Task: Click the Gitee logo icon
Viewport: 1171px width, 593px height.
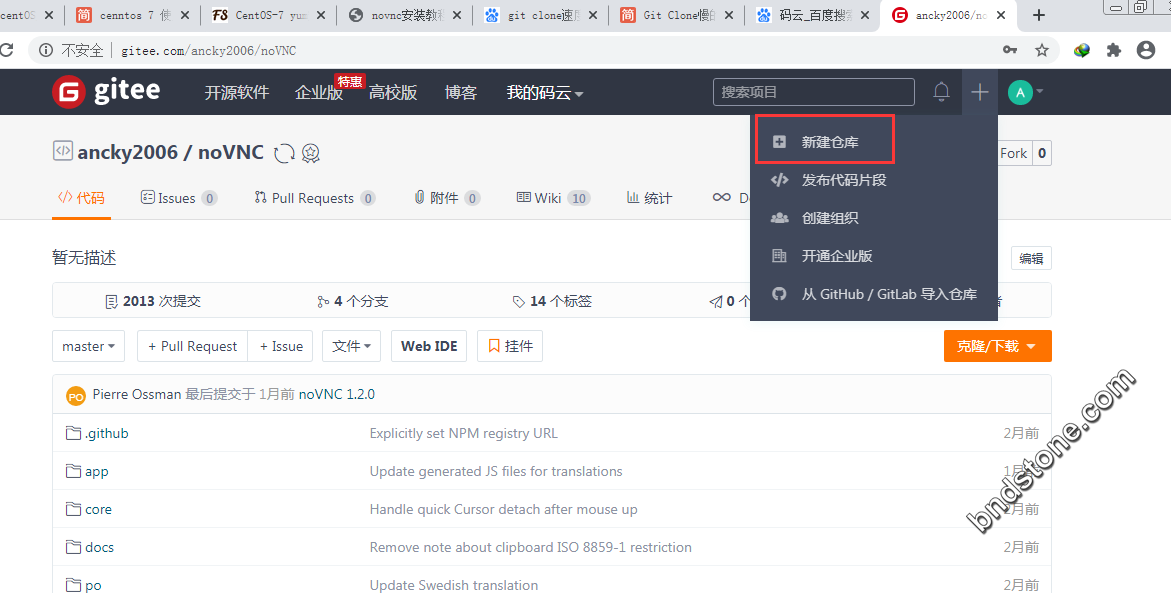Action: [69, 92]
